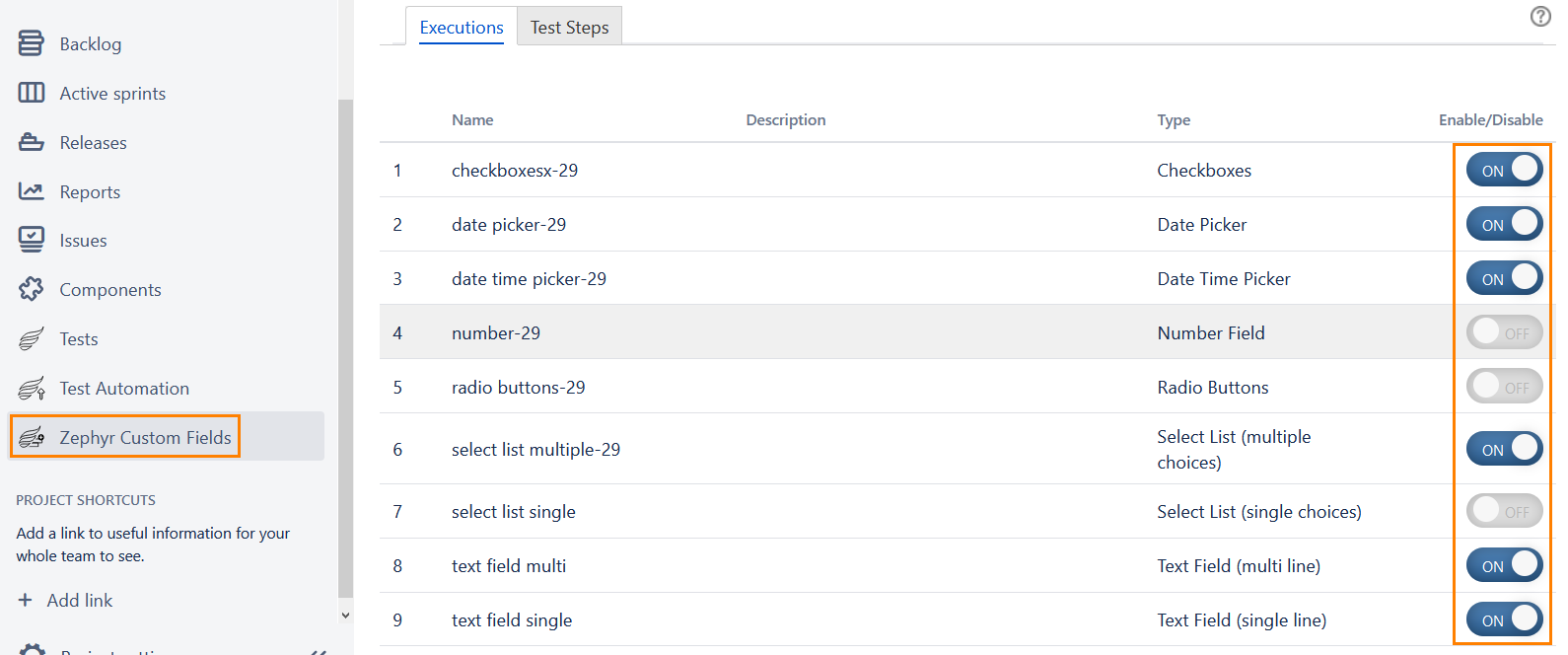Viewport: 1568px width, 655px height.
Task: Open the Components page
Action: coord(110,289)
